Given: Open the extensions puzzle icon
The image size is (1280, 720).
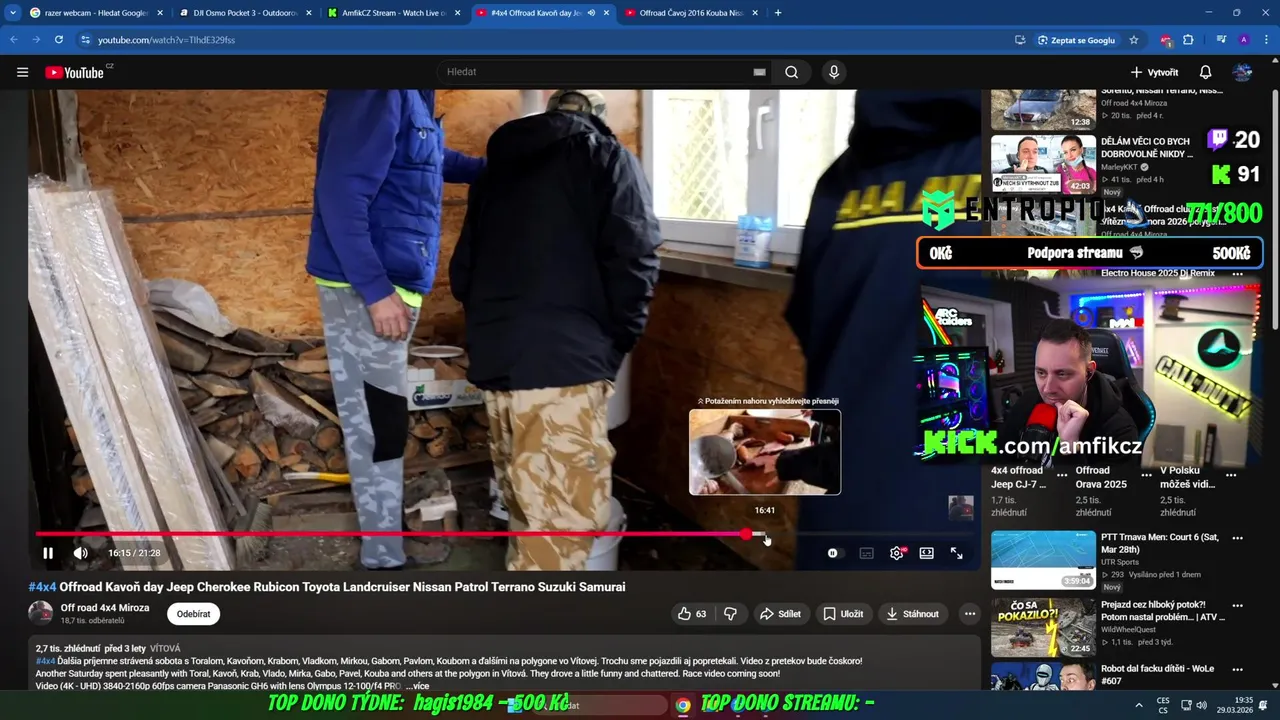Looking at the screenshot, I should point(1188,40).
